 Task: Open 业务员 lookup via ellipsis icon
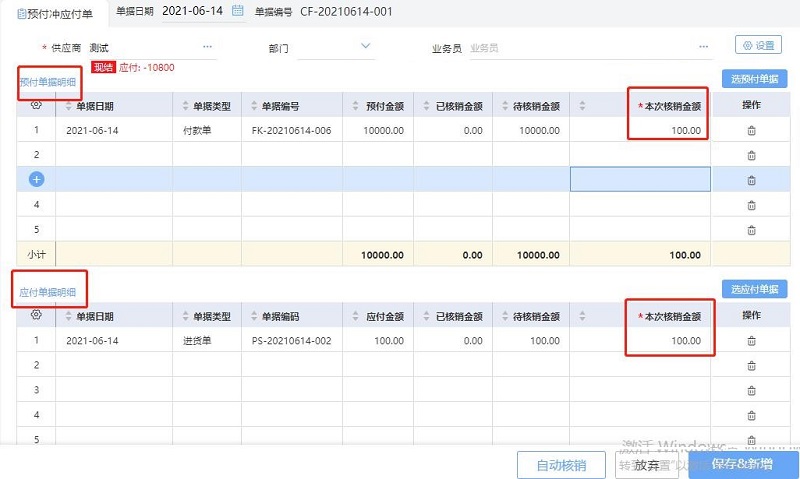pos(705,46)
